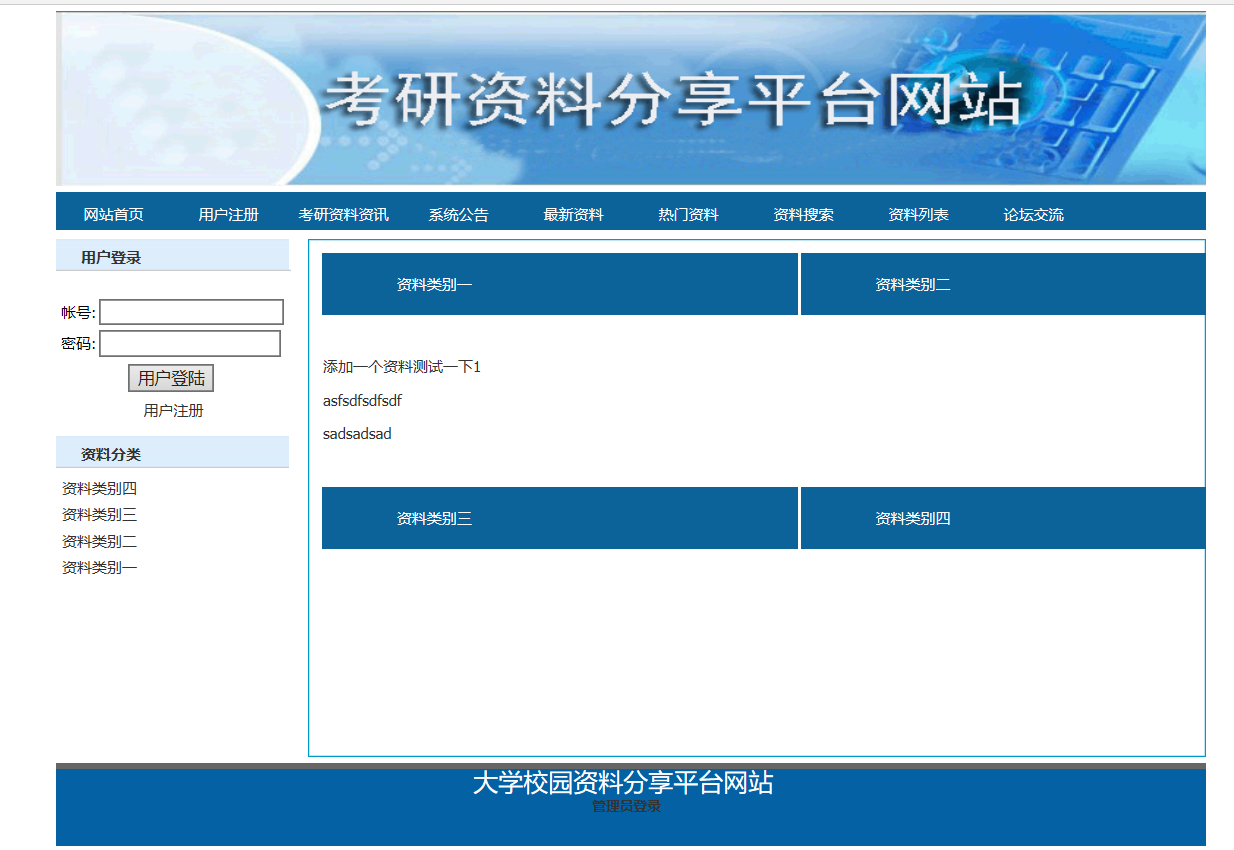Open the 网站首页 navigation item
The width and height of the screenshot is (1234, 850).
coord(113,215)
